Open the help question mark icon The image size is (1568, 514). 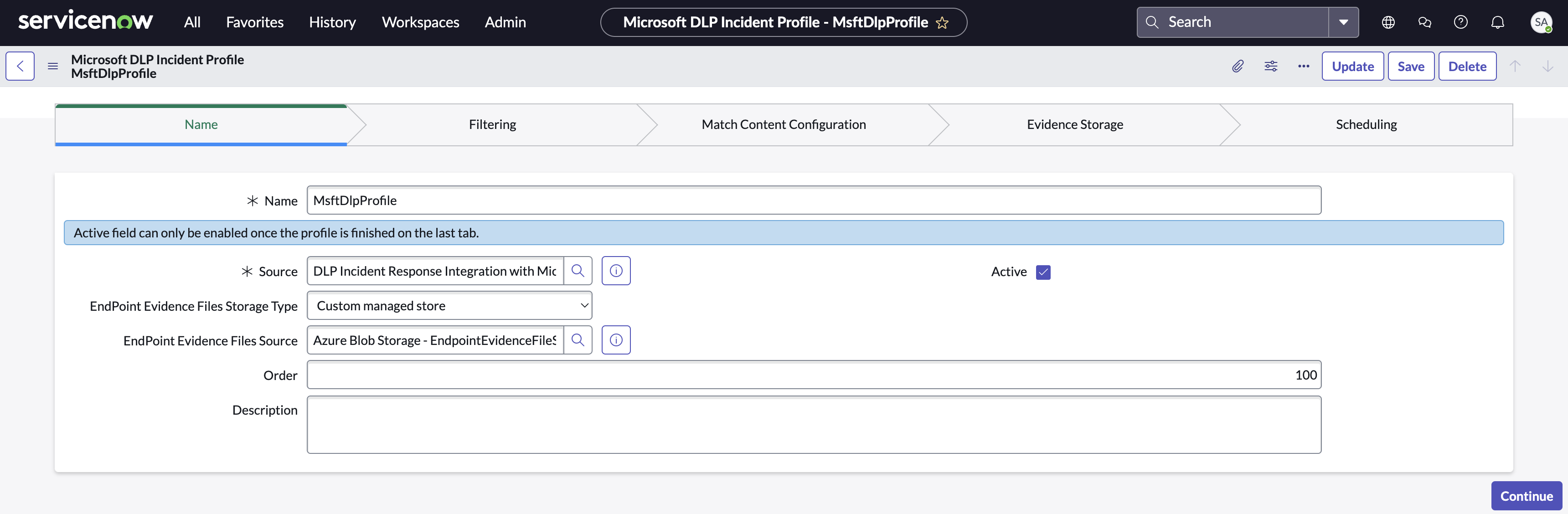[1461, 22]
